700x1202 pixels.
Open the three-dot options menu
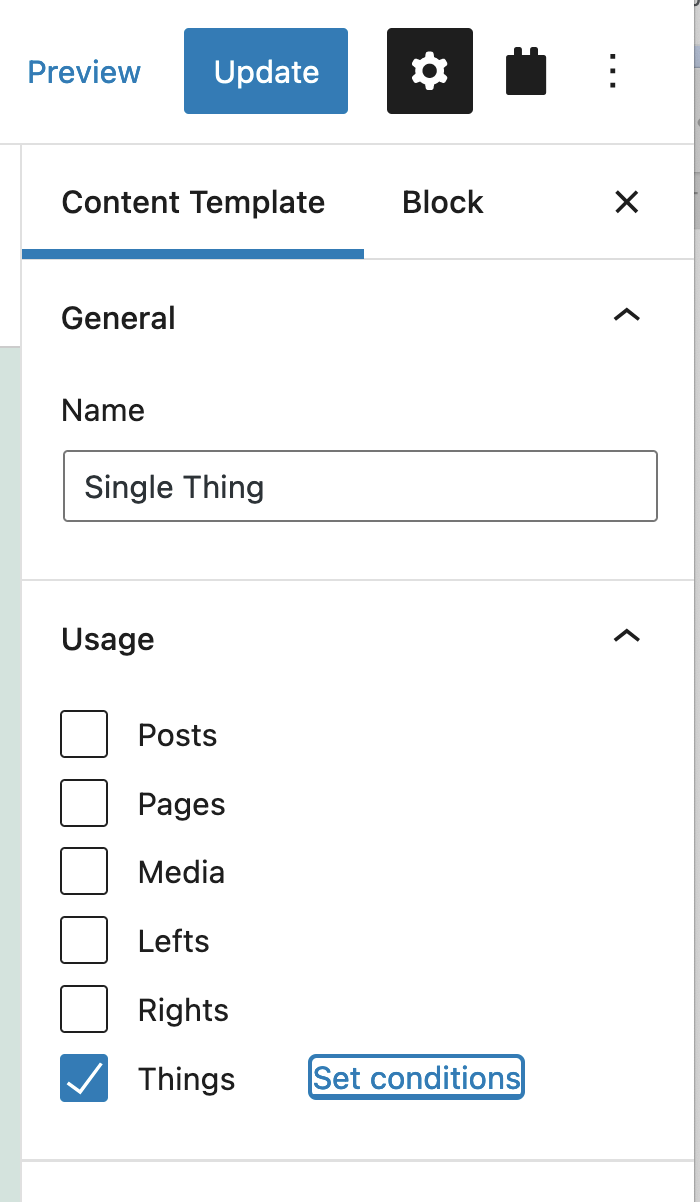[x=613, y=71]
